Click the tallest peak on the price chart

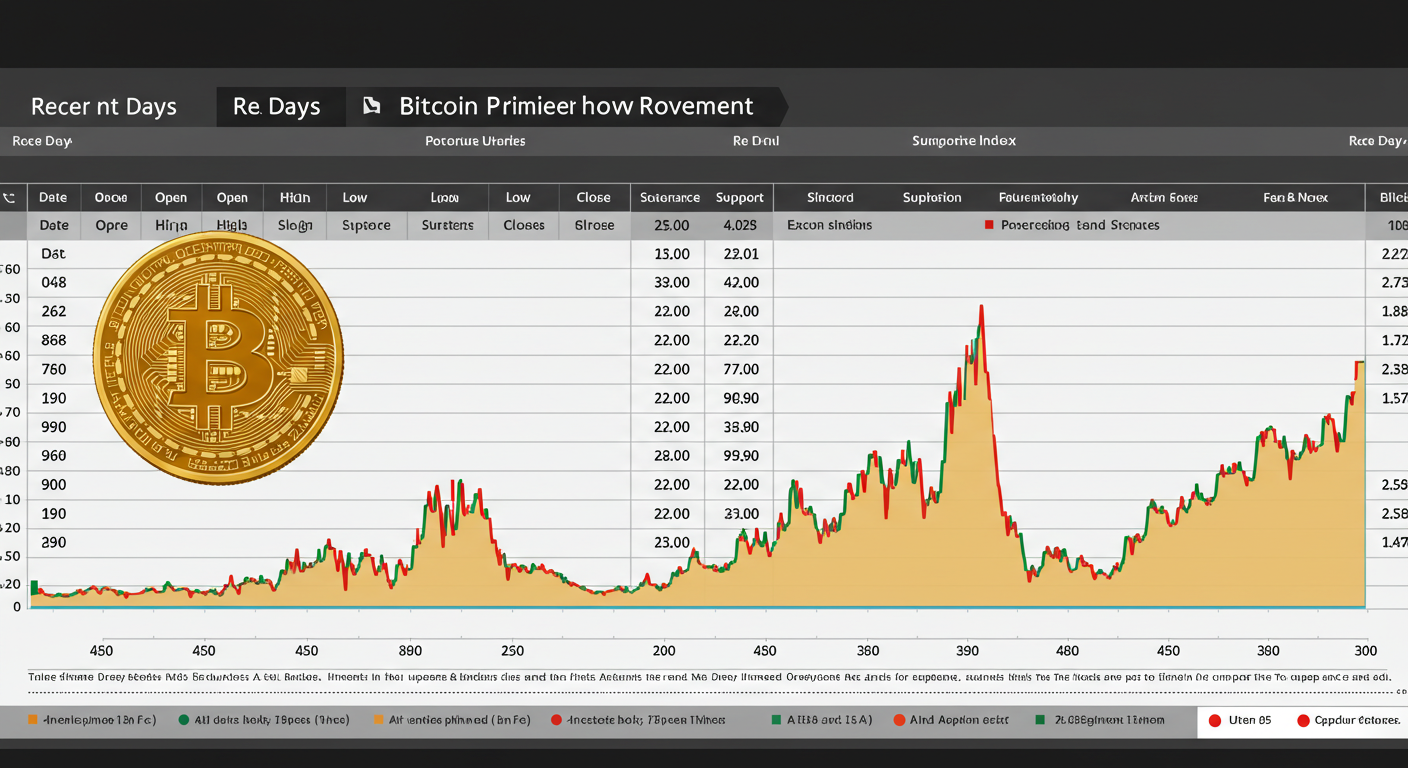click(x=981, y=309)
